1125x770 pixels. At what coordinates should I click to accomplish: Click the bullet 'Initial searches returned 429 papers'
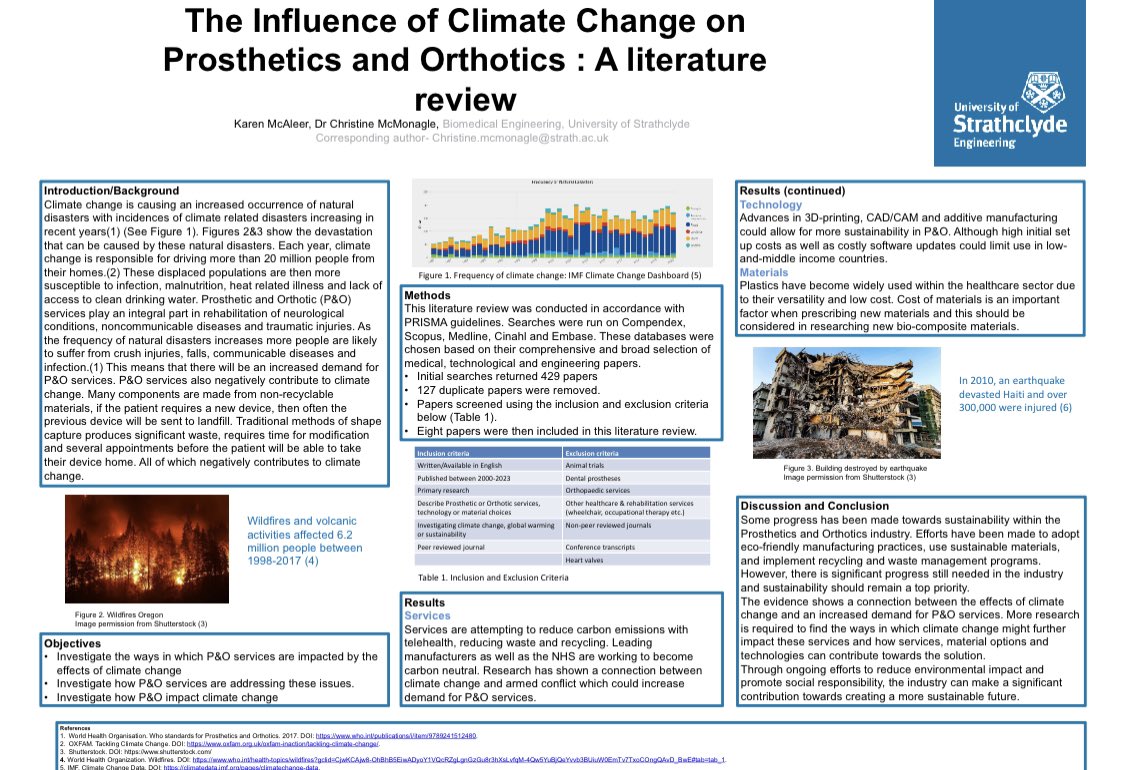click(507, 376)
